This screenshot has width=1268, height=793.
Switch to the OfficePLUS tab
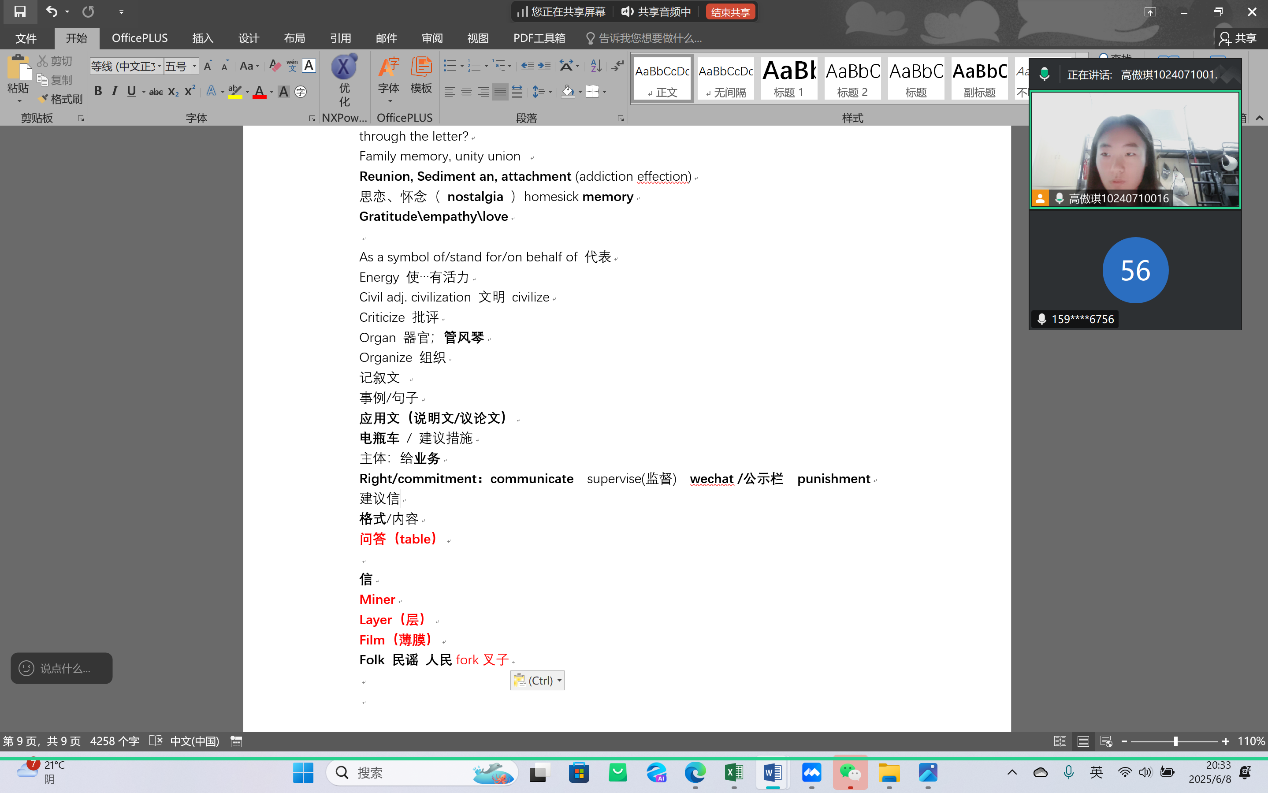click(x=140, y=38)
